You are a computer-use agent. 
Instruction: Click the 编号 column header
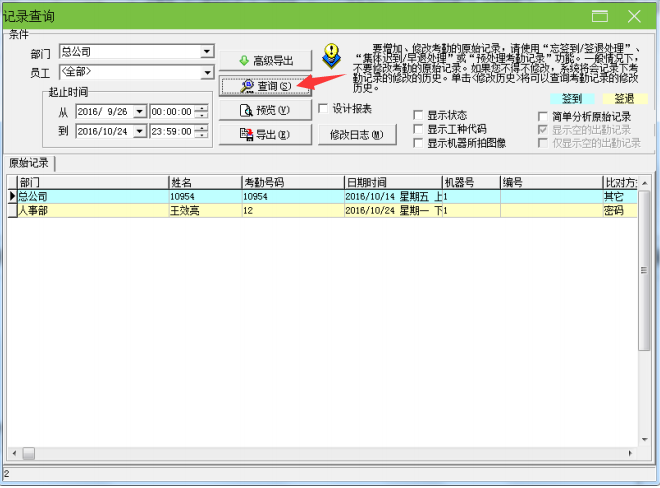tap(551, 182)
